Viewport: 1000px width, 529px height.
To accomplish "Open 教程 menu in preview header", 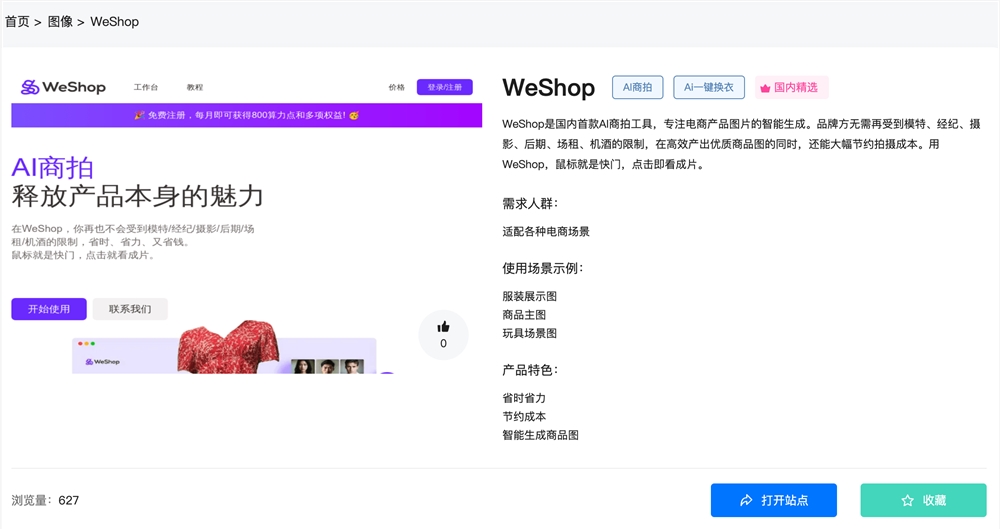I will tap(195, 87).
